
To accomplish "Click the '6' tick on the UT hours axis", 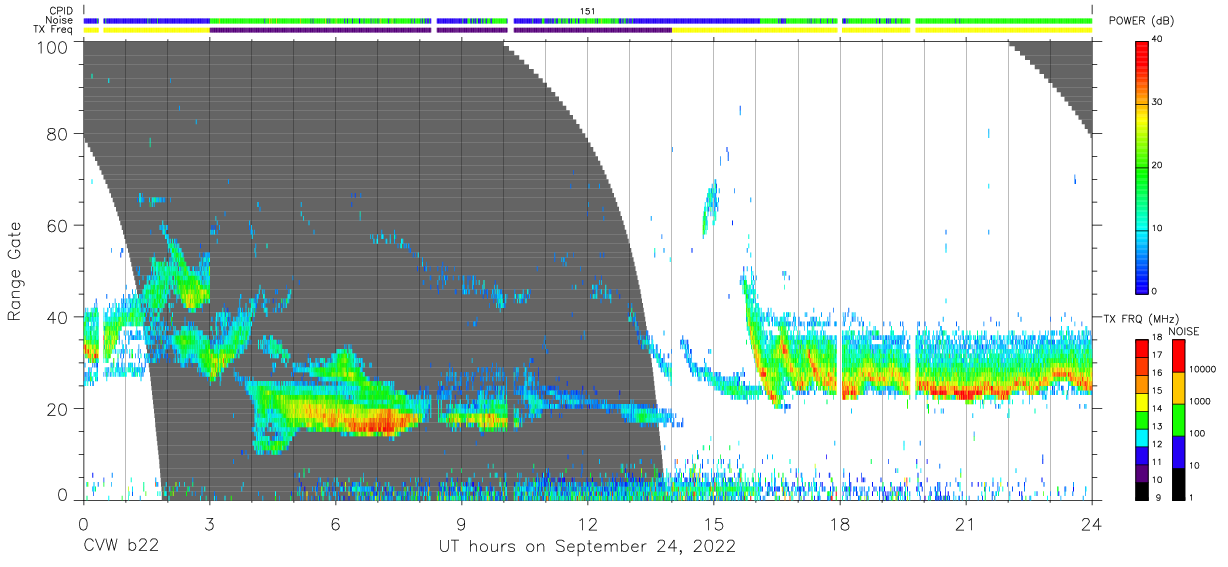I will (x=335, y=523).
